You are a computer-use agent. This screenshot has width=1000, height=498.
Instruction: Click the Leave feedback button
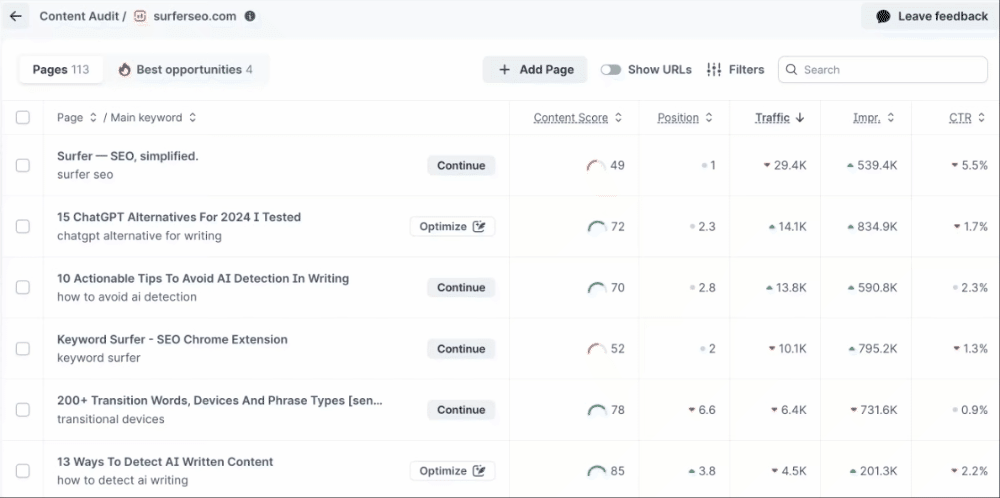pyautogui.click(x=930, y=17)
